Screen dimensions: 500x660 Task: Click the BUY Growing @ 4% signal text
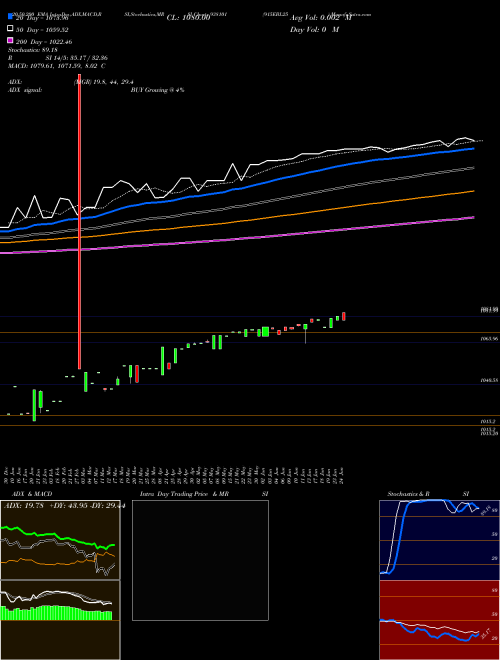(x=157, y=90)
